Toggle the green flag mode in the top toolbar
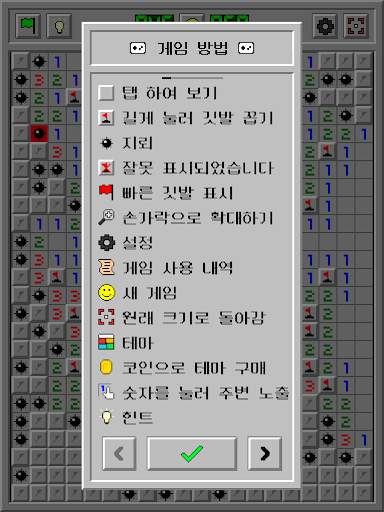This screenshot has height=512, width=384. pos(28,26)
